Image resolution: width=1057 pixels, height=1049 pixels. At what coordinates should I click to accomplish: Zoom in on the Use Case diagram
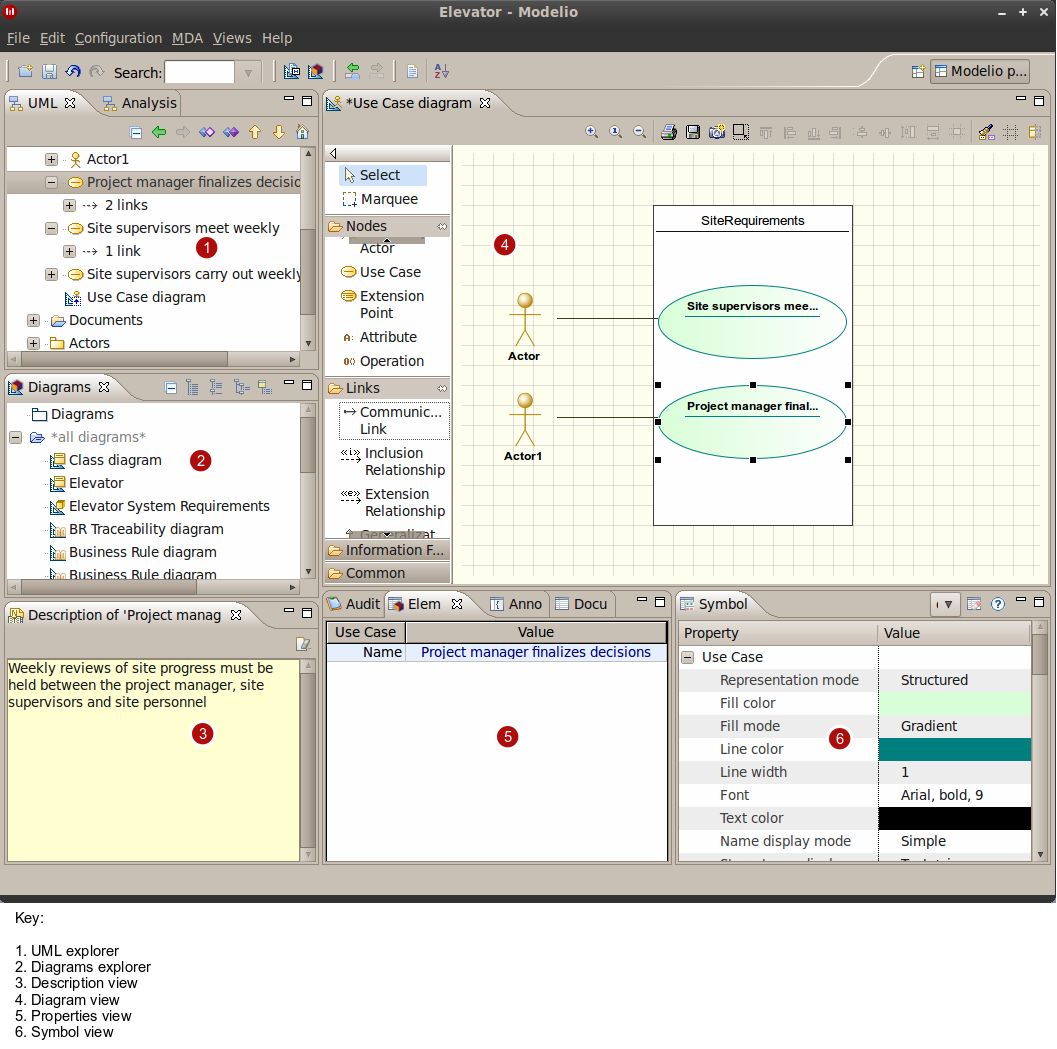point(591,132)
